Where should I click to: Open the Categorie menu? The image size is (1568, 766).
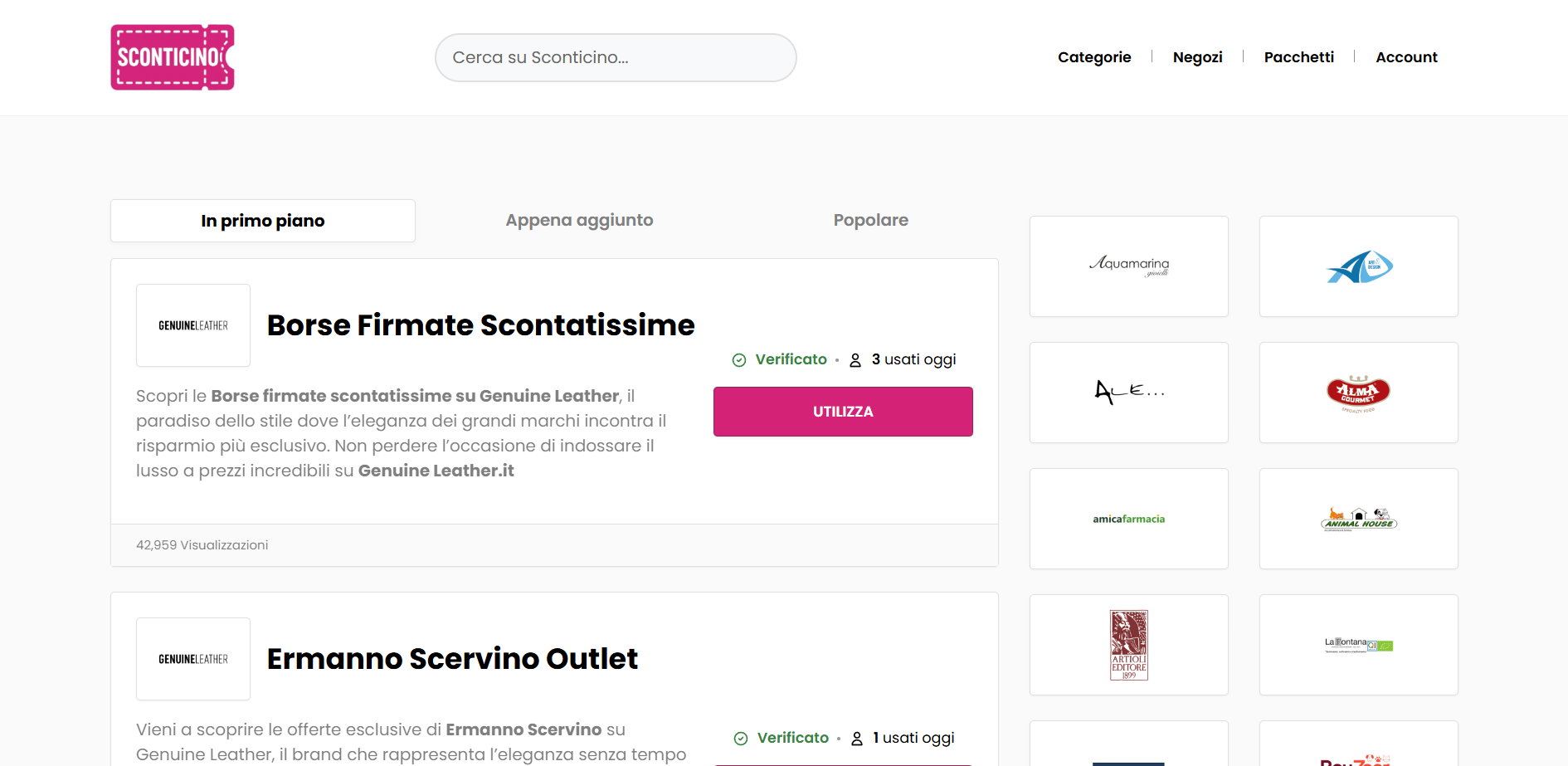(1094, 57)
